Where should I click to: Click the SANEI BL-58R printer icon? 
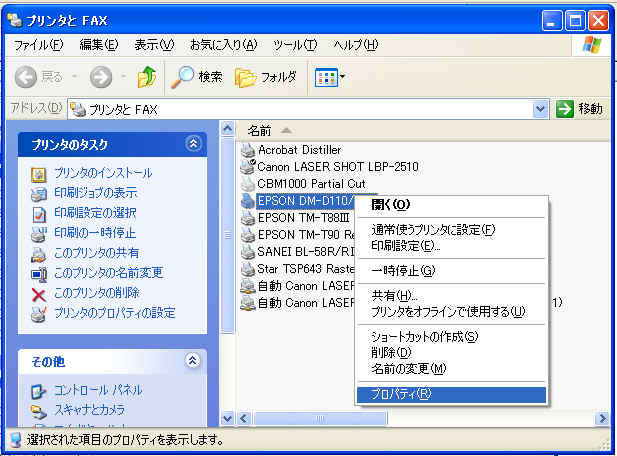tap(248, 252)
